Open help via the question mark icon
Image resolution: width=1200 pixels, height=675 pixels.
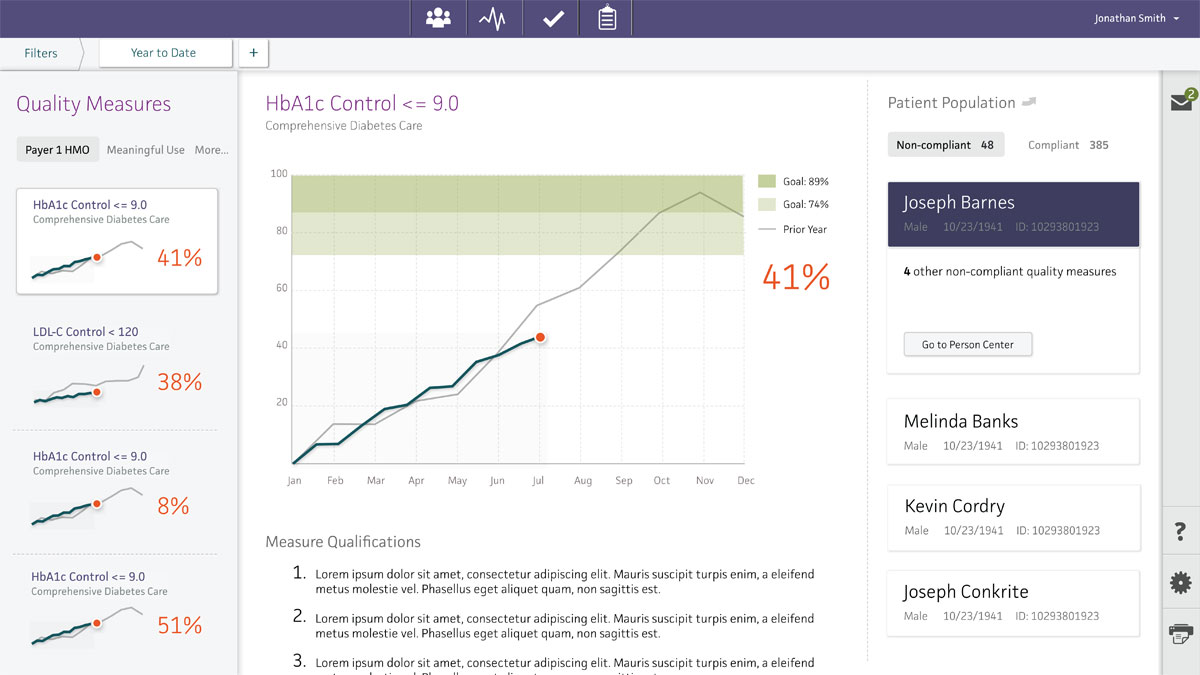(x=1180, y=534)
